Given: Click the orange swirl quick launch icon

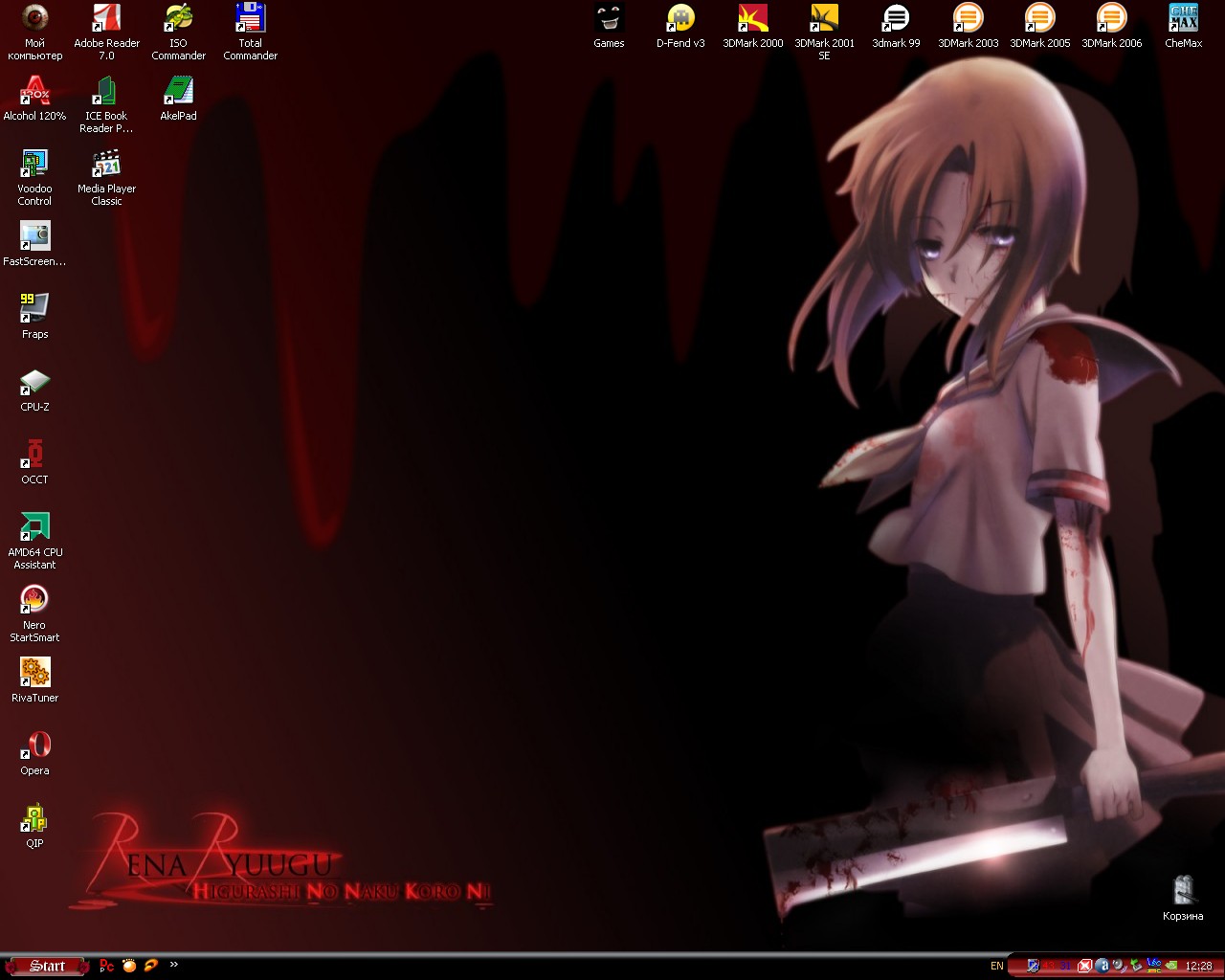Looking at the screenshot, I should pyautogui.click(x=151, y=966).
